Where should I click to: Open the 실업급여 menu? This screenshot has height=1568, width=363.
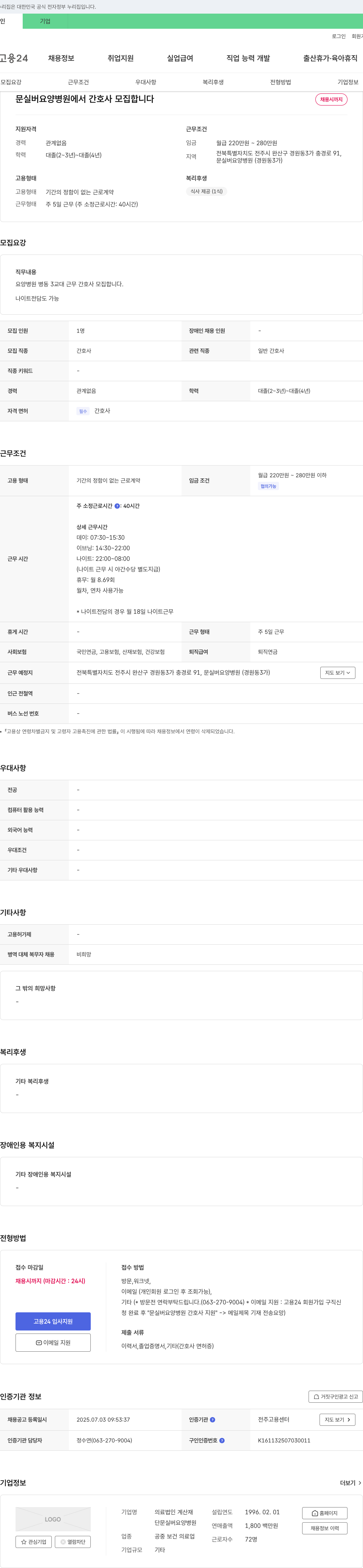pyautogui.click(x=180, y=59)
